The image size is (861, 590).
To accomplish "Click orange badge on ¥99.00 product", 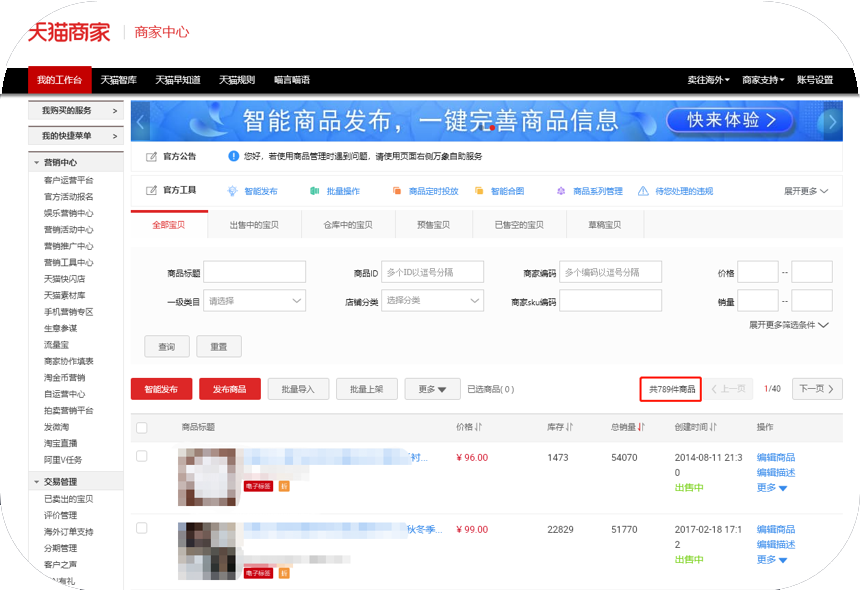I will pyautogui.click(x=284, y=574).
